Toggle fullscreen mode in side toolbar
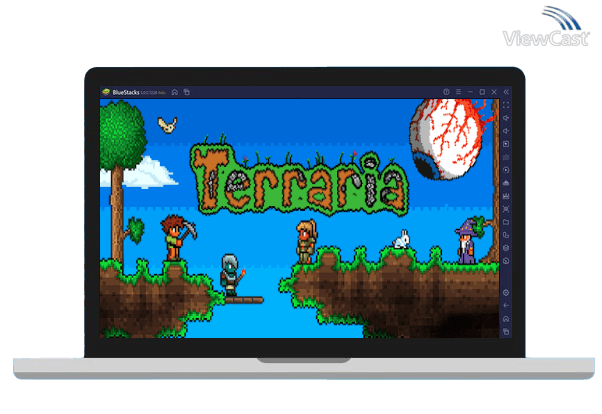The width and height of the screenshot is (602, 414). pyautogui.click(x=506, y=105)
